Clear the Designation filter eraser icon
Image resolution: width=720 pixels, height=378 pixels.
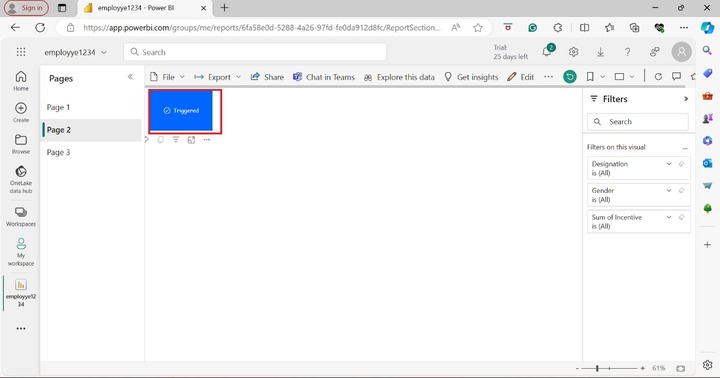(681, 164)
